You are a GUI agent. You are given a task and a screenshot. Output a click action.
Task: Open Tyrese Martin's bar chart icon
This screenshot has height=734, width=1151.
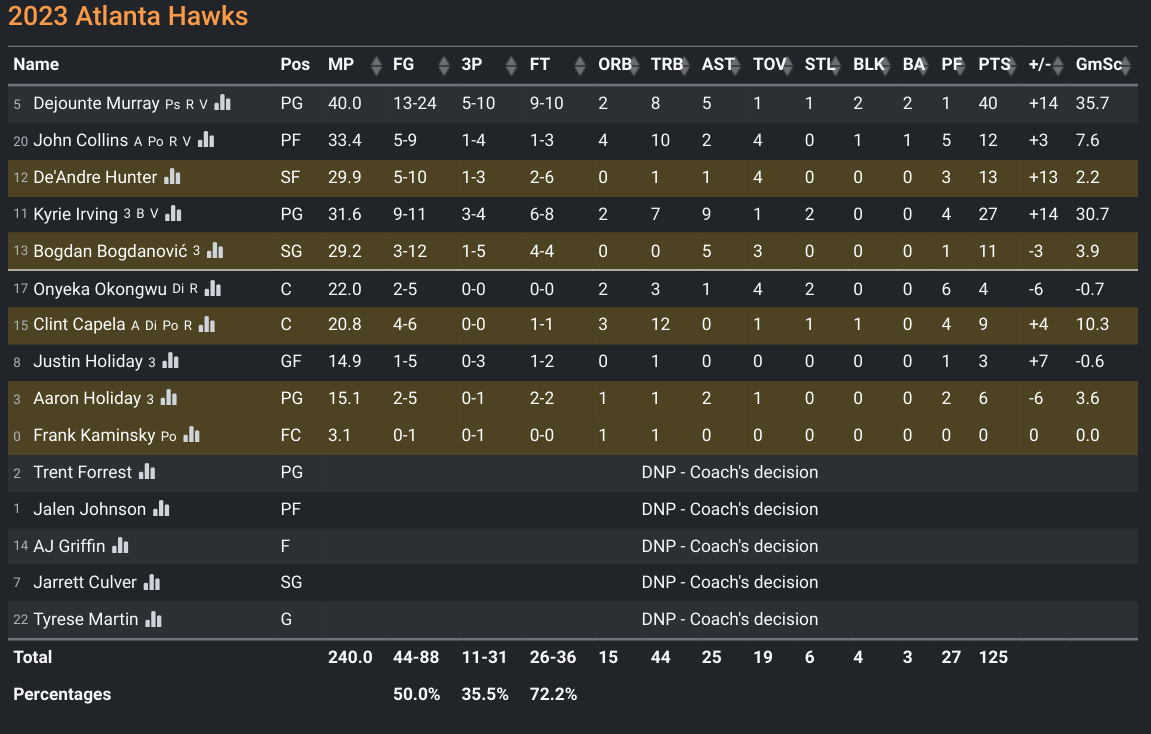tap(153, 619)
